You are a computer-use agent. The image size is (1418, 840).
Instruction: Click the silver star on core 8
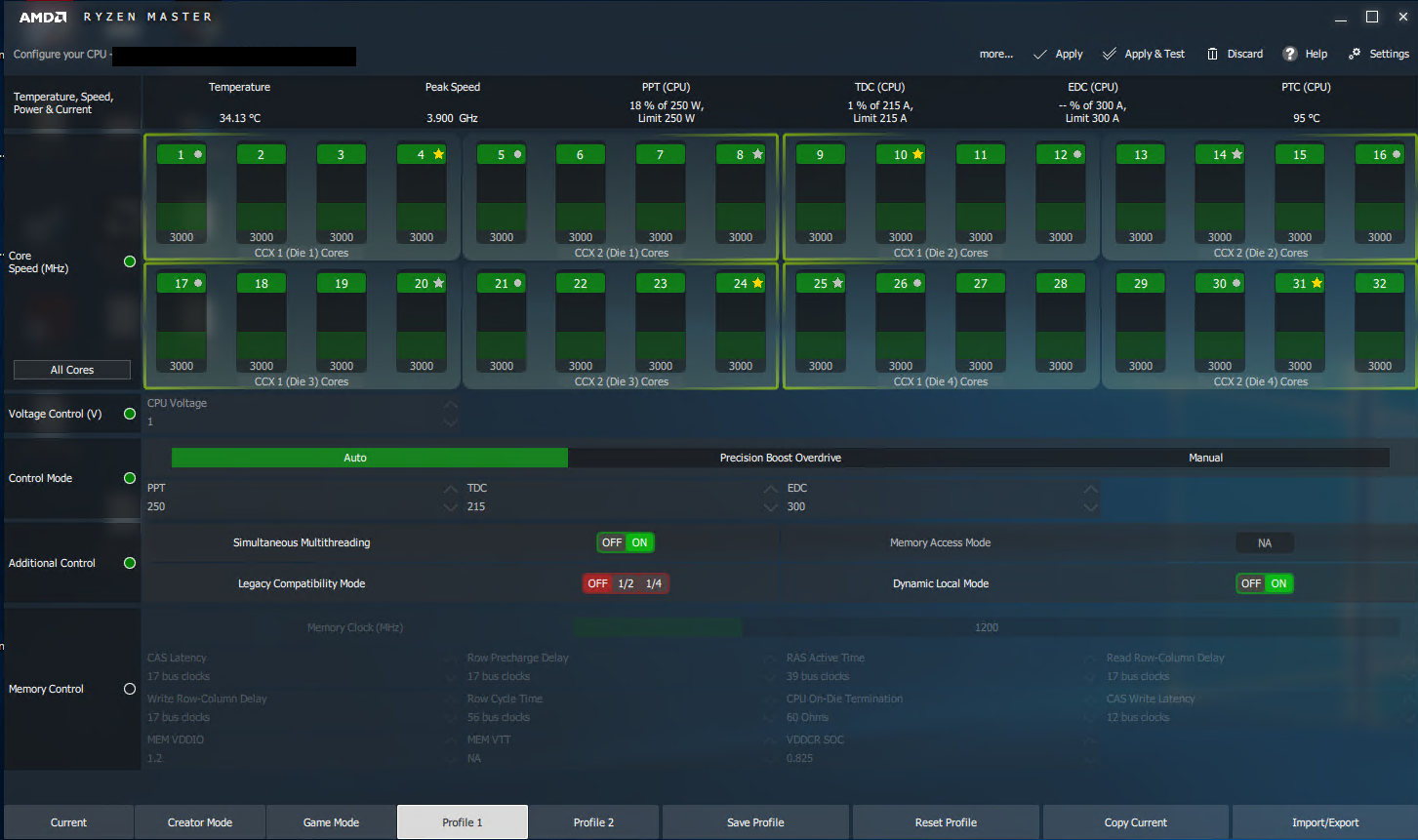tap(757, 154)
